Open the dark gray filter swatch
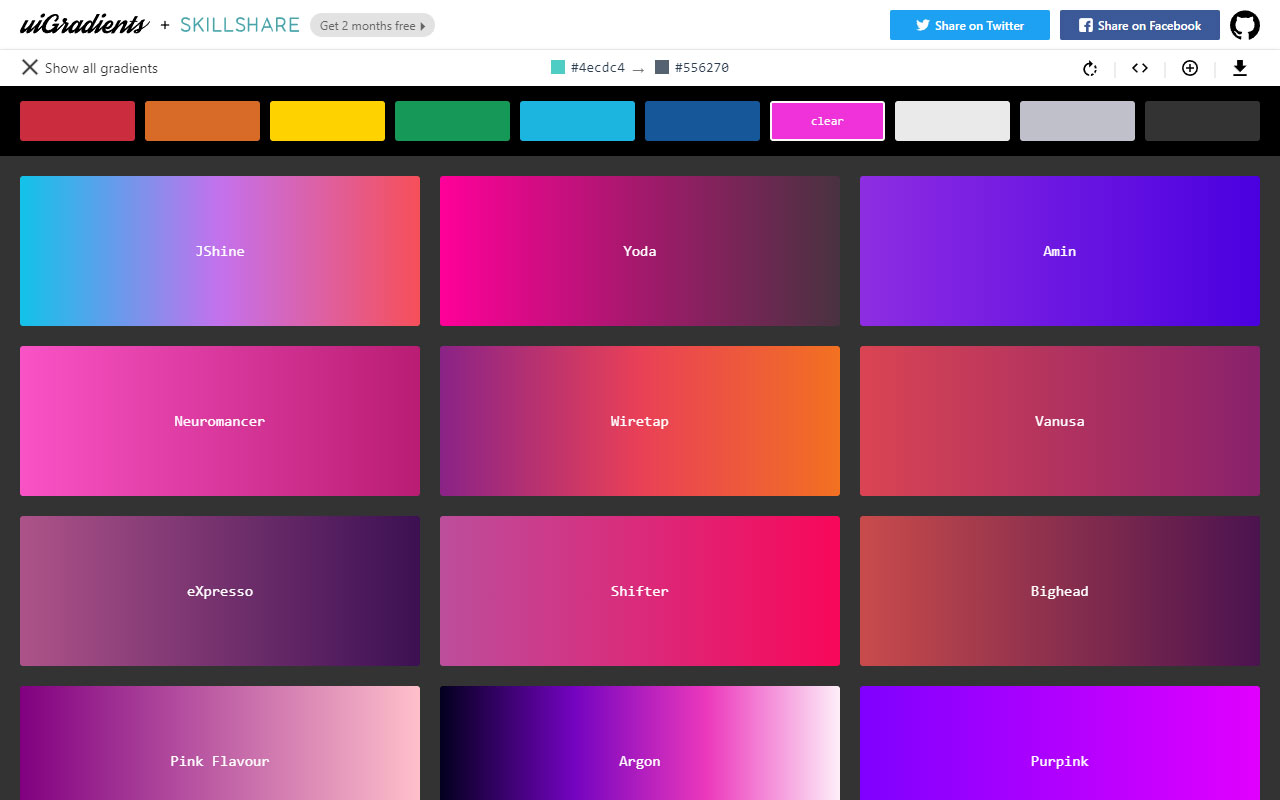Screen dimensions: 1280x800 1202,120
